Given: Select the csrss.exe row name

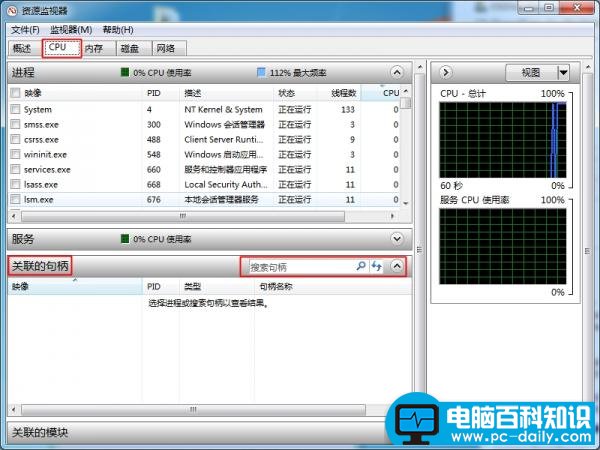Looking at the screenshot, I should tap(41, 140).
